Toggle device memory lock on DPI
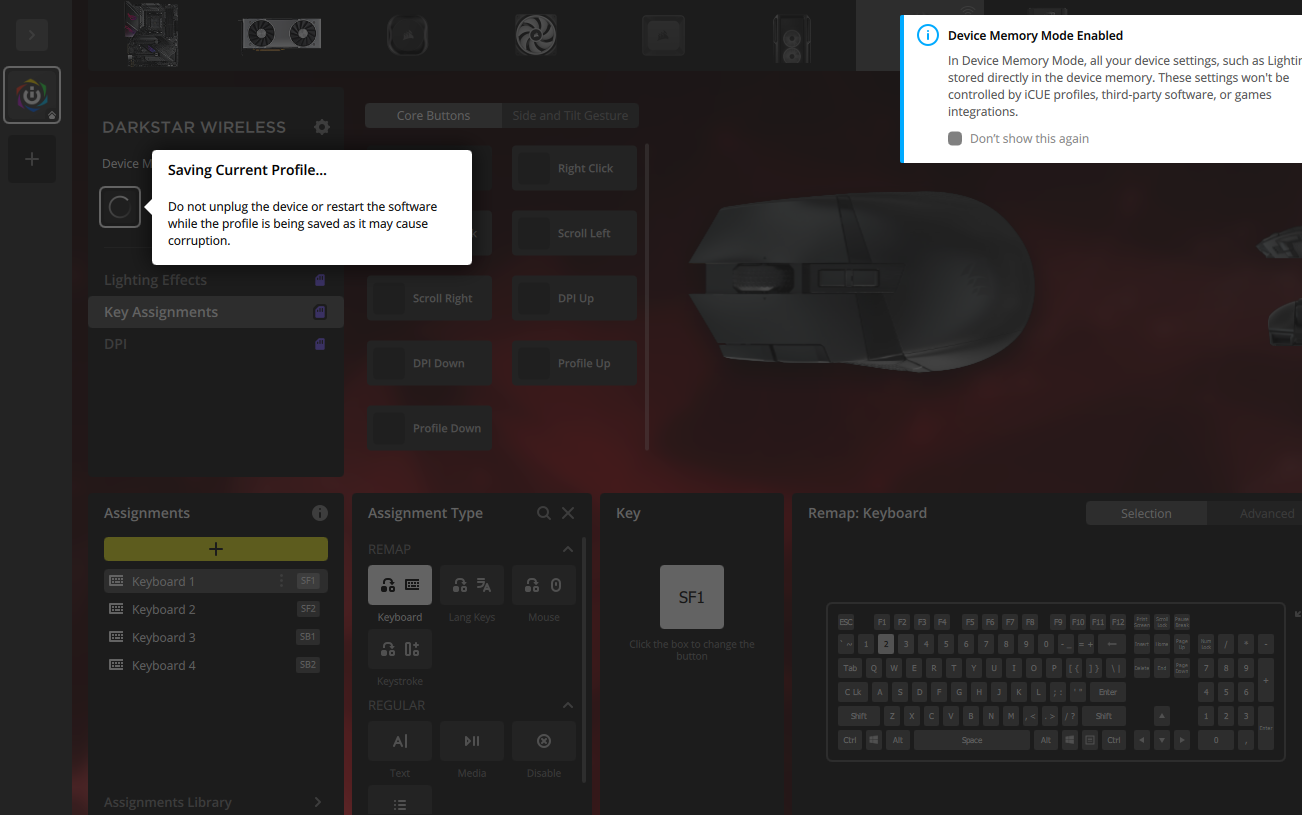Image resolution: width=1302 pixels, height=815 pixels. point(319,343)
